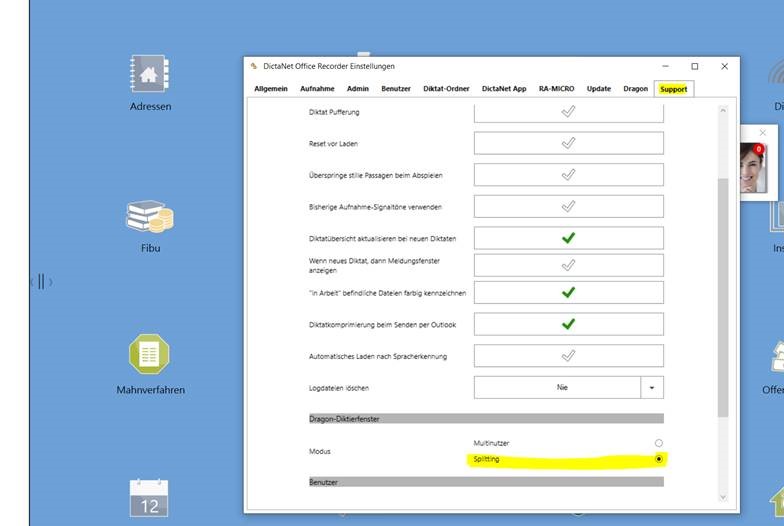The image size is (784, 526).
Task: Open the Fibu books and coins icon
Action: 150,216
